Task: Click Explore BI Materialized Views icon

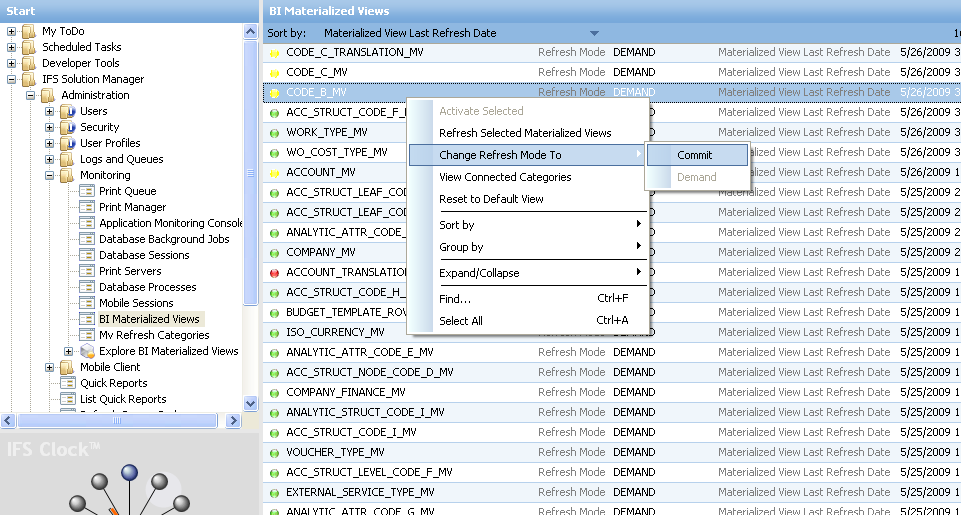Action: click(x=86, y=351)
